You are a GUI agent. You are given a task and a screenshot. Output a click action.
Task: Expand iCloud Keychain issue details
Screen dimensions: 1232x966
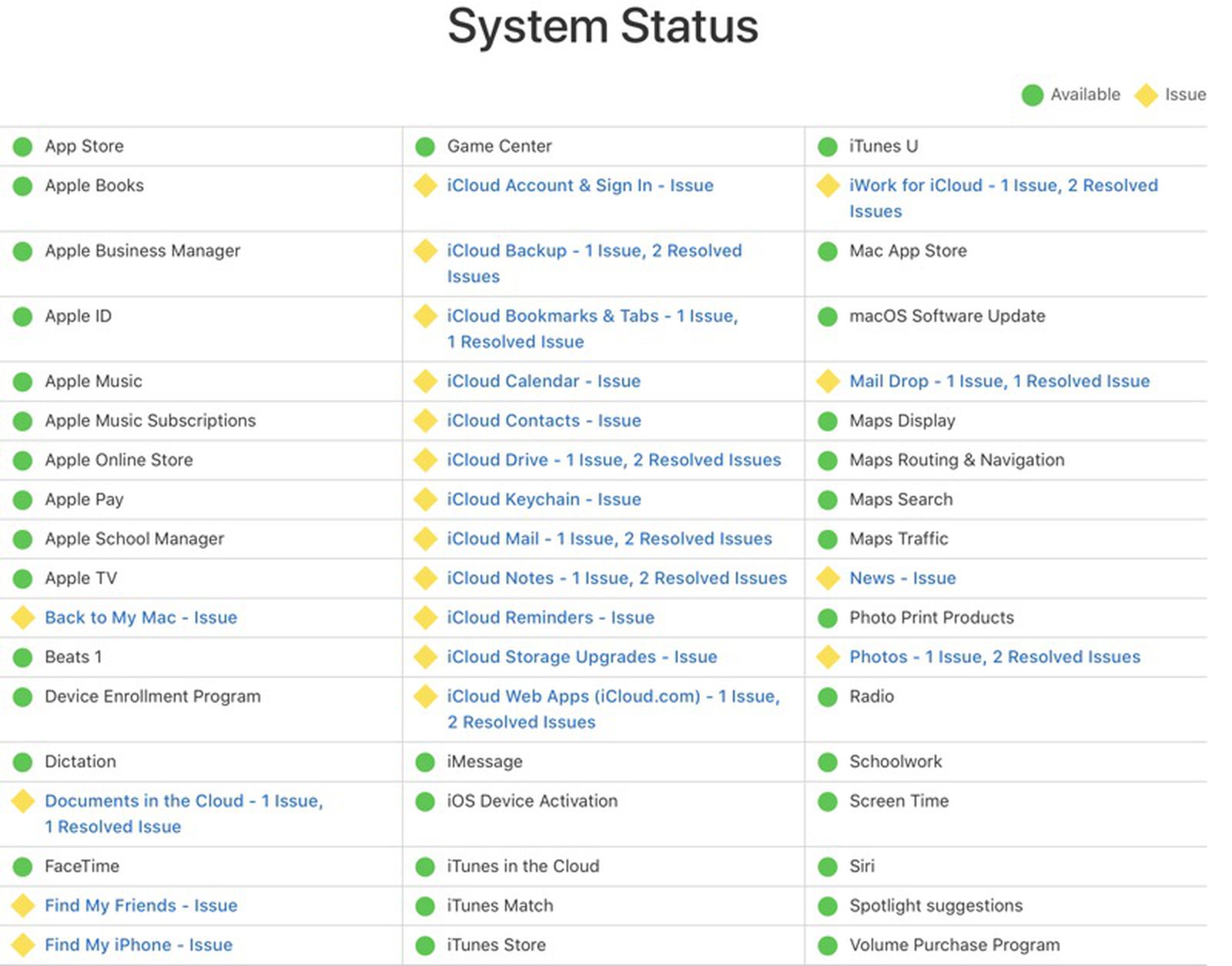click(544, 499)
